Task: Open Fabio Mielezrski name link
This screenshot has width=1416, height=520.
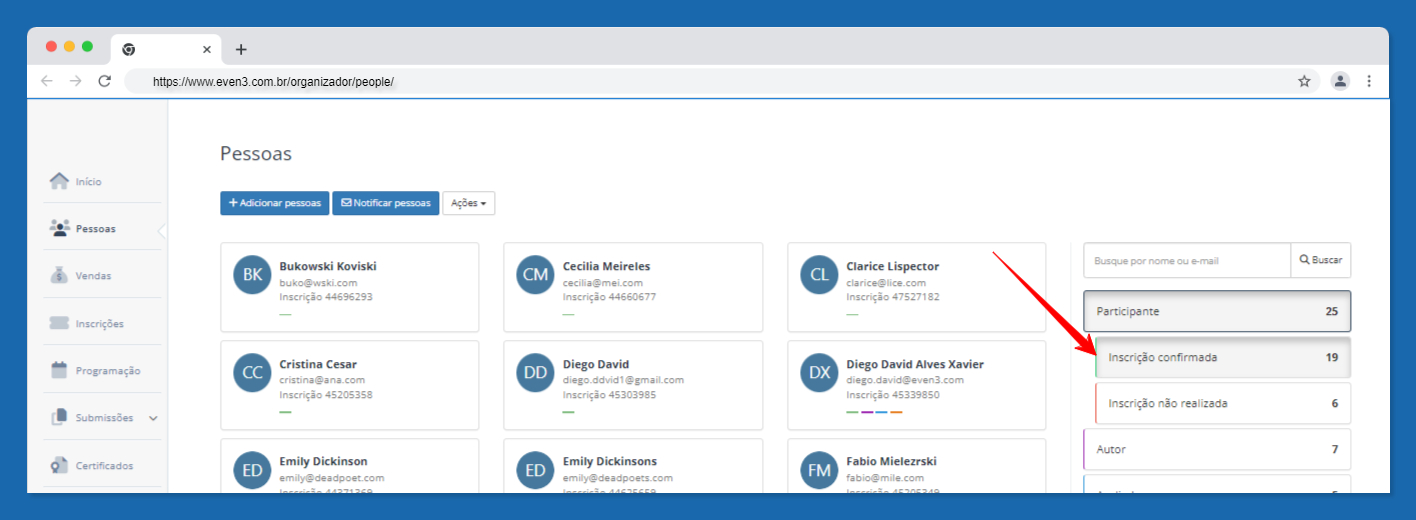Action: (891, 462)
